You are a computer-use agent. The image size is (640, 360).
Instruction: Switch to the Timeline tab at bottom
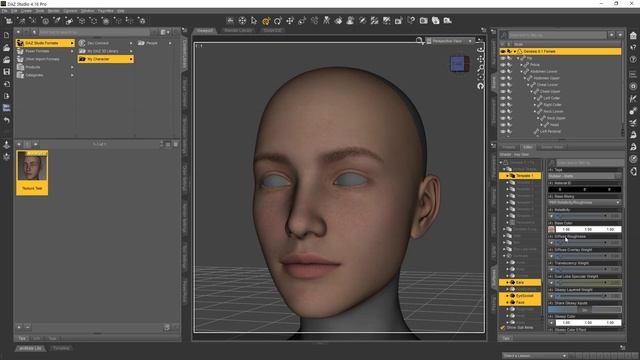(61, 348)
